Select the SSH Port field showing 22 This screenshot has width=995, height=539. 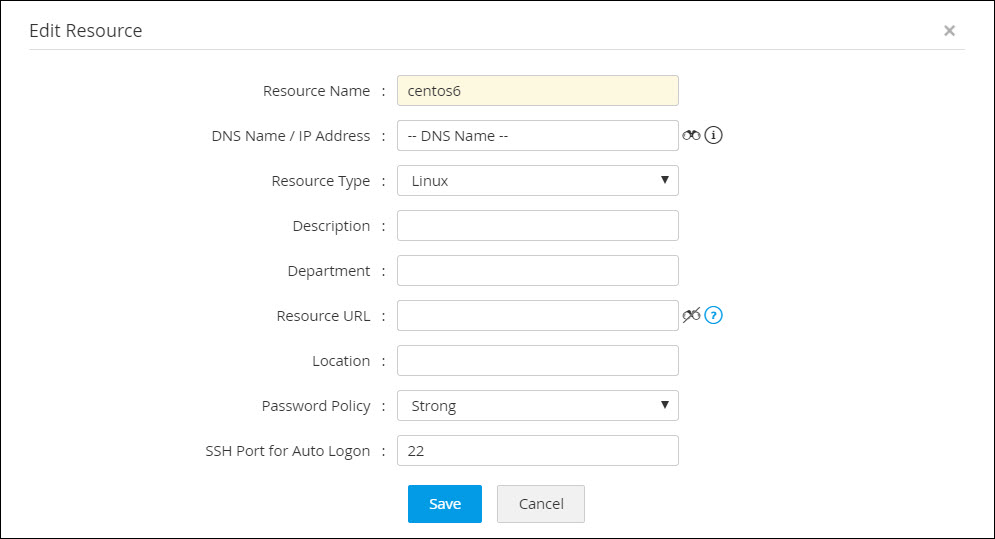click(x=537, y=451)
